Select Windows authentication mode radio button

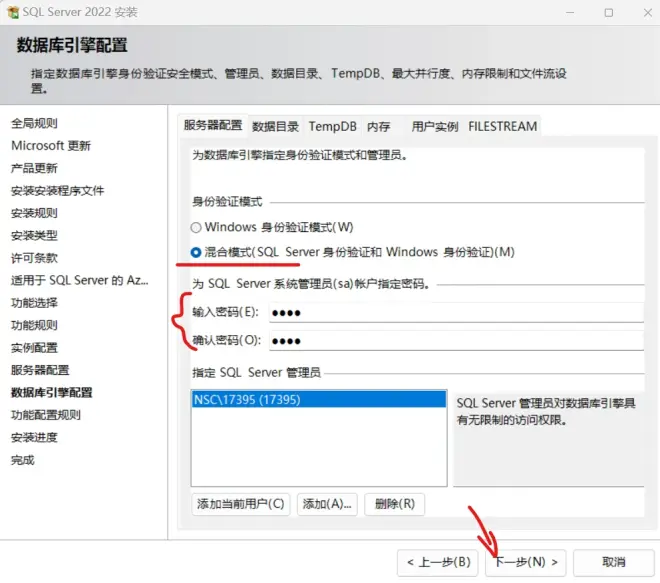(195, 227)
